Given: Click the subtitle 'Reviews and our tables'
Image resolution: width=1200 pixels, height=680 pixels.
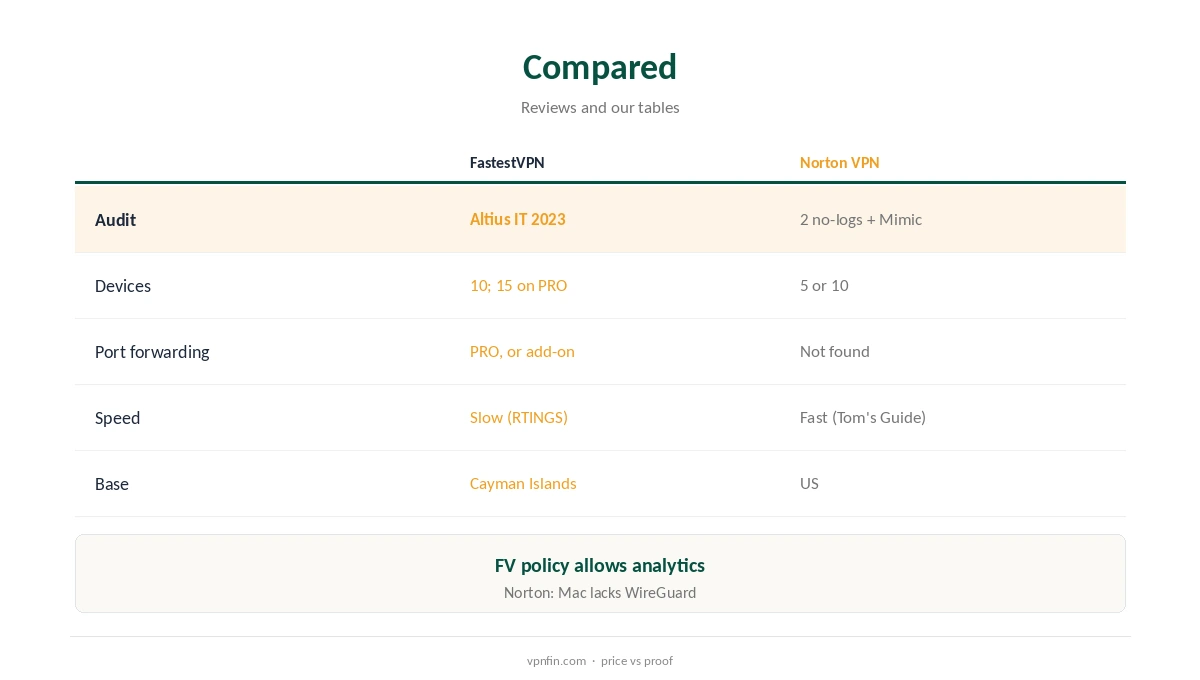Looking at the screenshot, I should pos(600,107).
